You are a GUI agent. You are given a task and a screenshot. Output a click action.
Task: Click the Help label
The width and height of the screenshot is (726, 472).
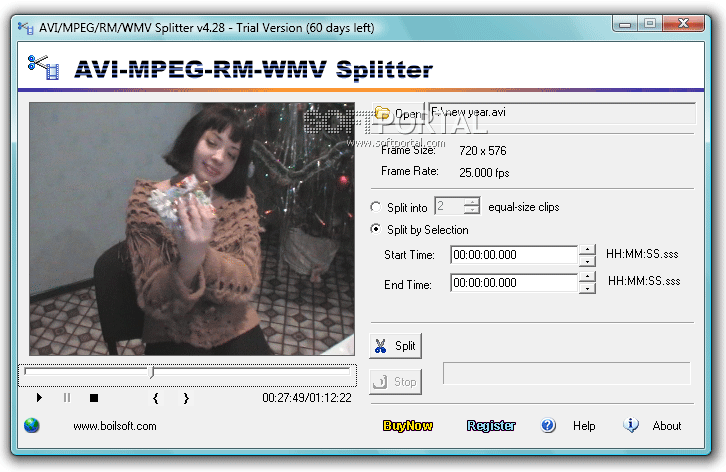tap(584, 426)
